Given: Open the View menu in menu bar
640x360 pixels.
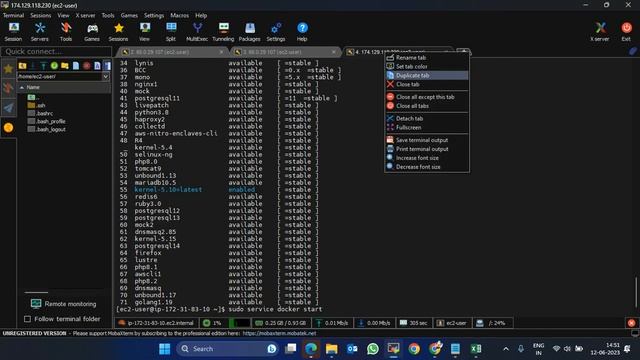Looking at the screenshot, I should [63, 16].
